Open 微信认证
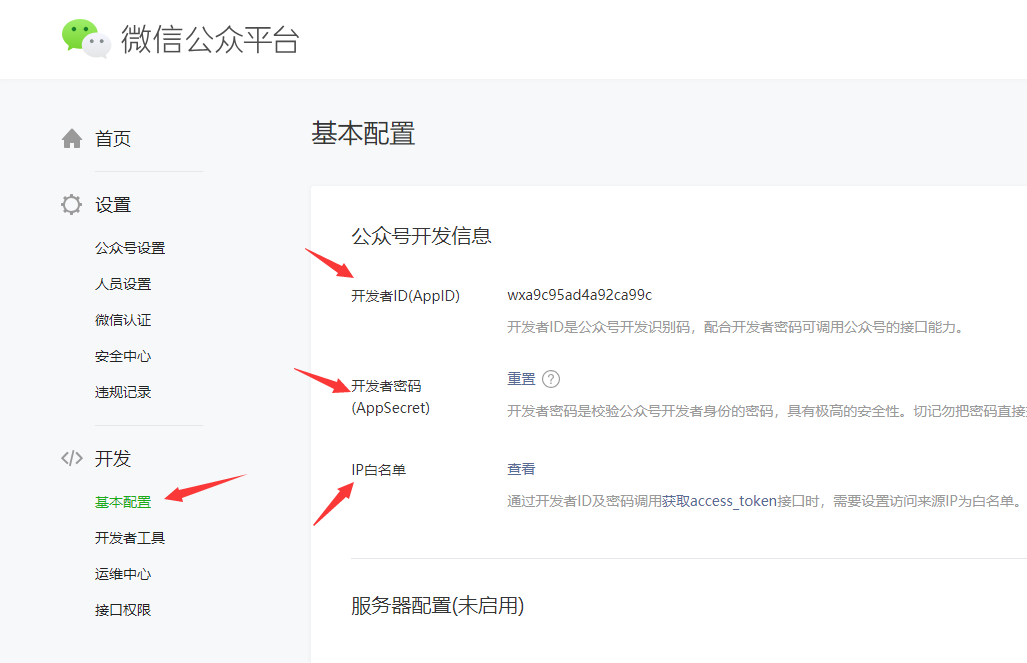 coord(125,319)
